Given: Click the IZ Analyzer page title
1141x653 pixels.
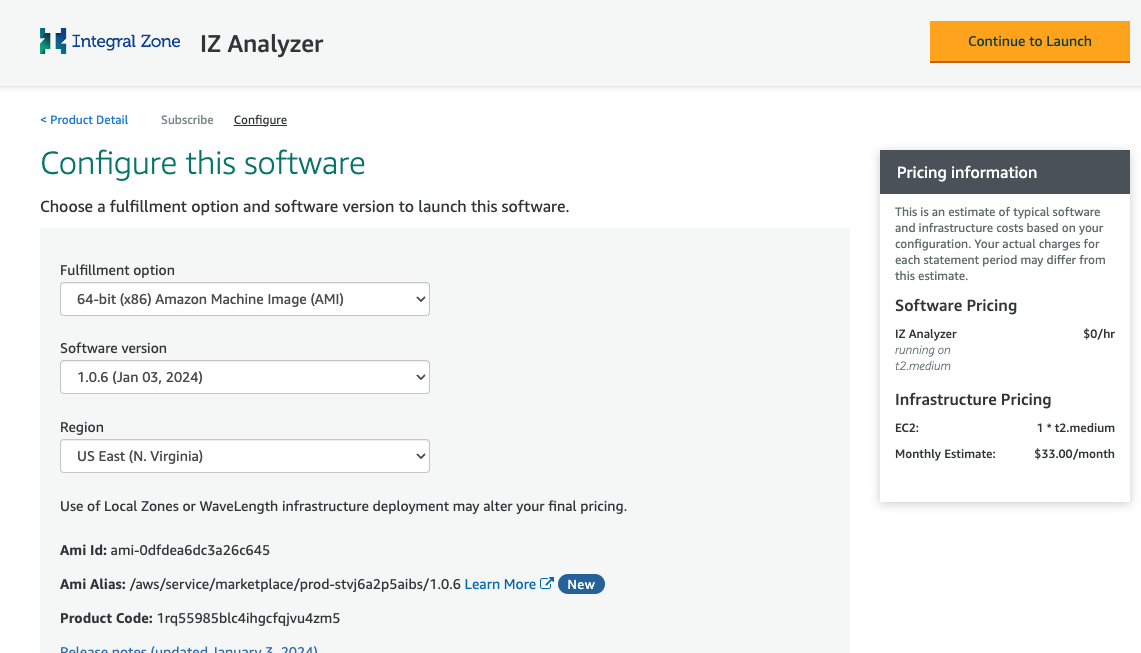Looking at the screenshot, I should pyautogui.click(x=261, y=44).
